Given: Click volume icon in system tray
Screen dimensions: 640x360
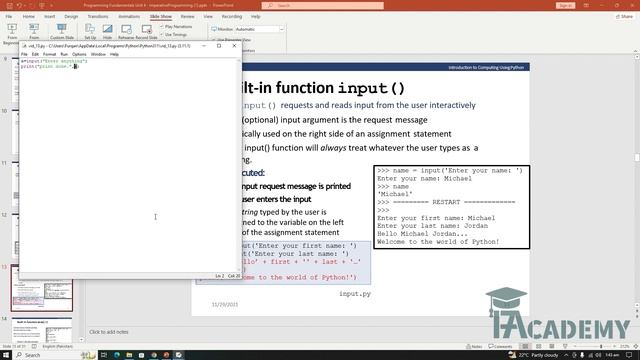Looking at the screenshot, I should tap(599, 355).
